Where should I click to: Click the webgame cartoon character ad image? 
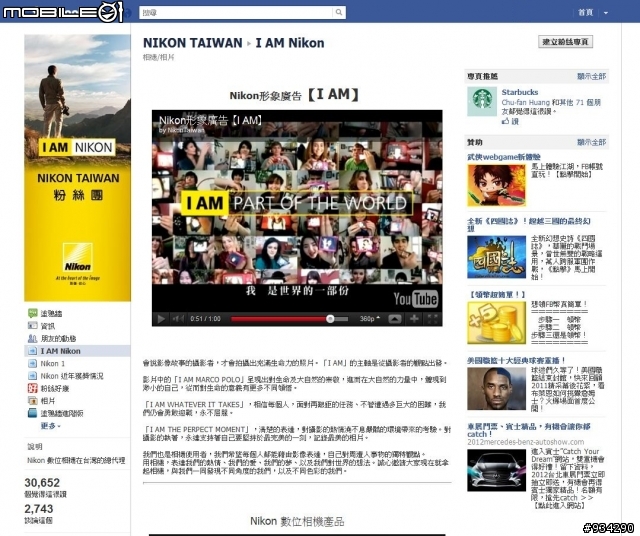[x=497, y=185]
